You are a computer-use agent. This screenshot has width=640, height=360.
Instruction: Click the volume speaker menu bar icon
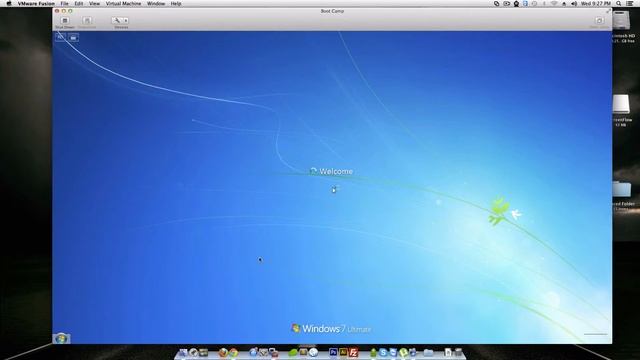574,4
